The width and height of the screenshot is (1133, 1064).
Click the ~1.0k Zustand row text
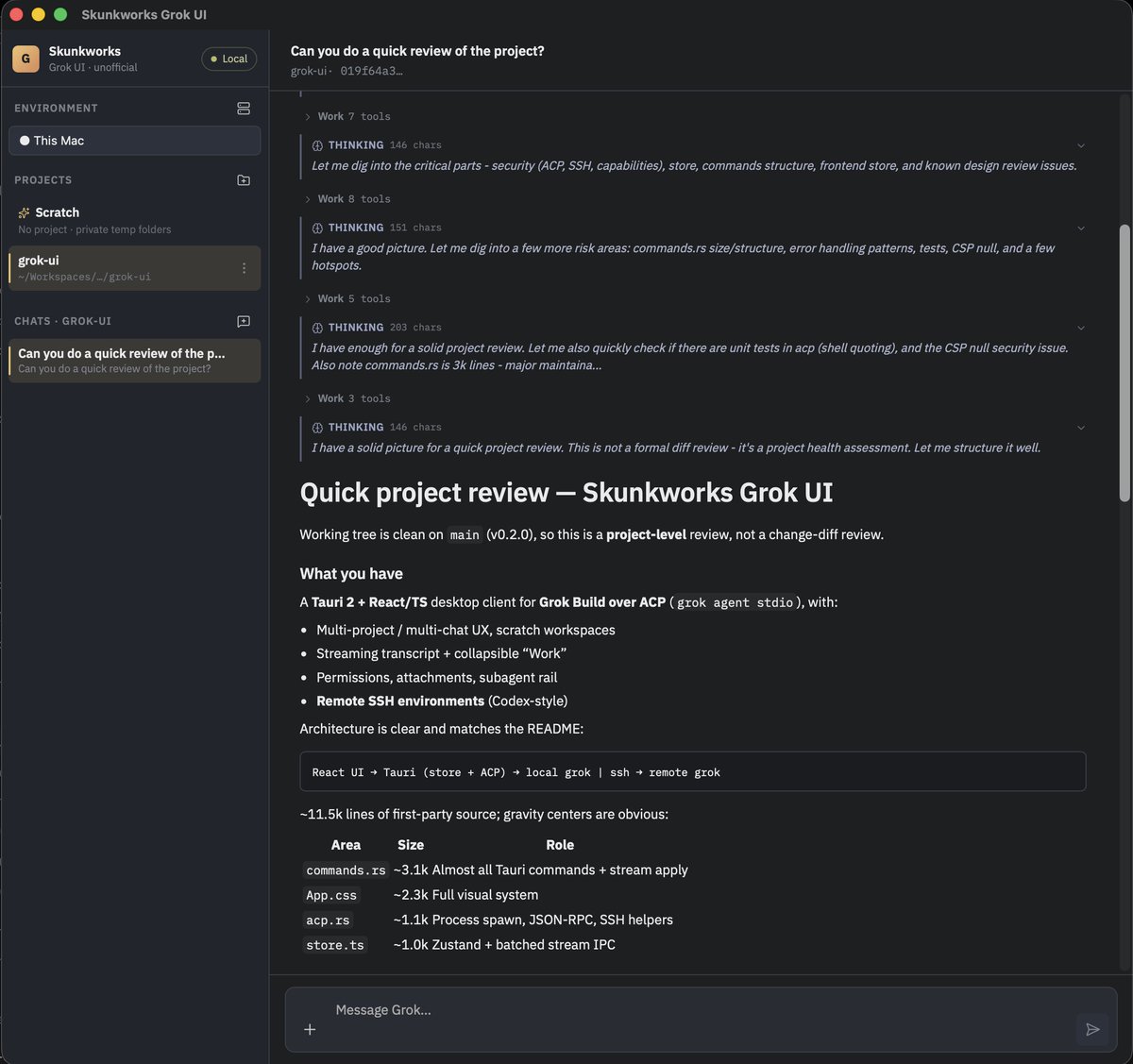pyautogui.click(x=504, y=945)
